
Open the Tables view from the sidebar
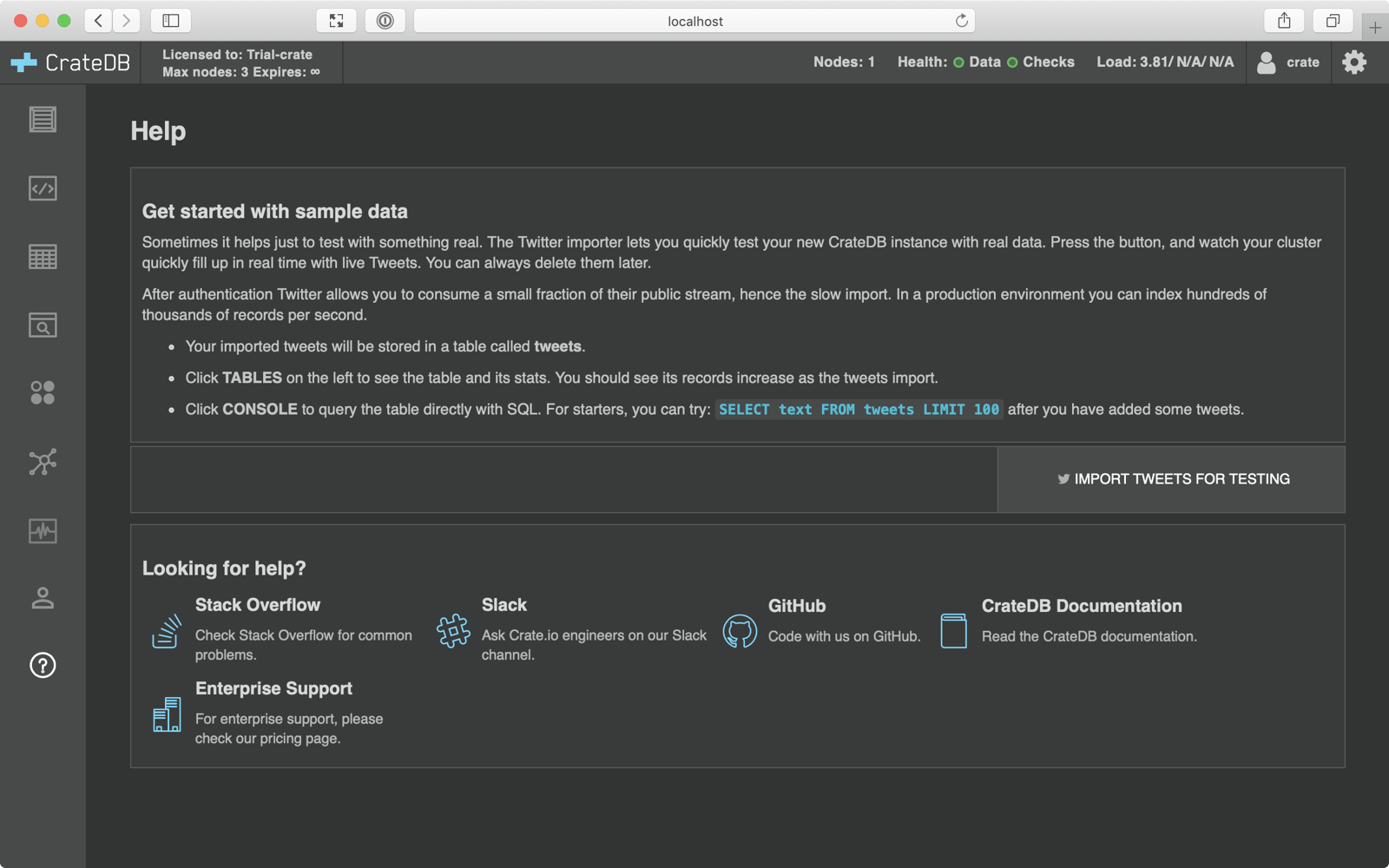[42, 256]
